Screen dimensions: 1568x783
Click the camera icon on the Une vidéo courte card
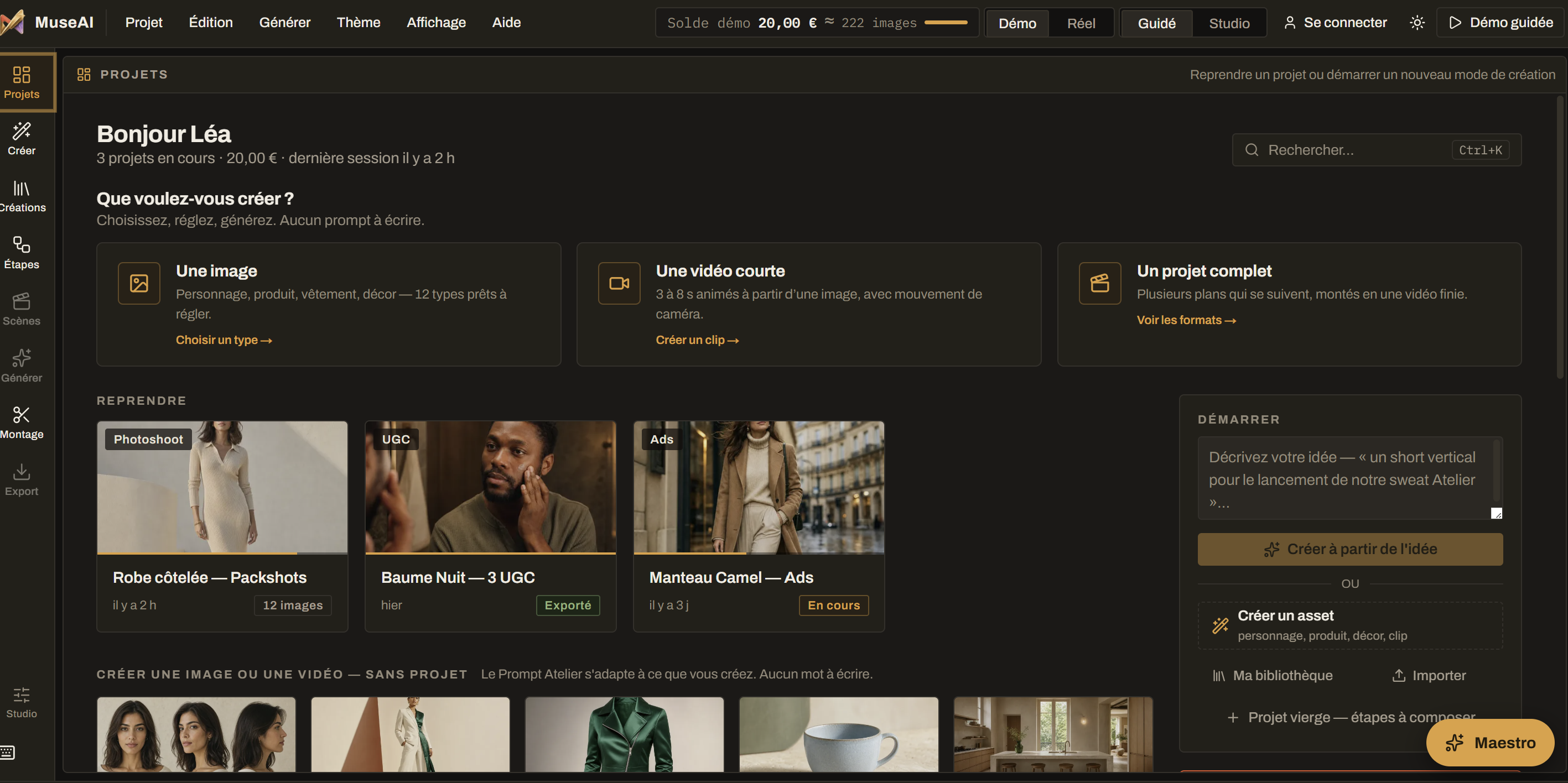[619, 283]
